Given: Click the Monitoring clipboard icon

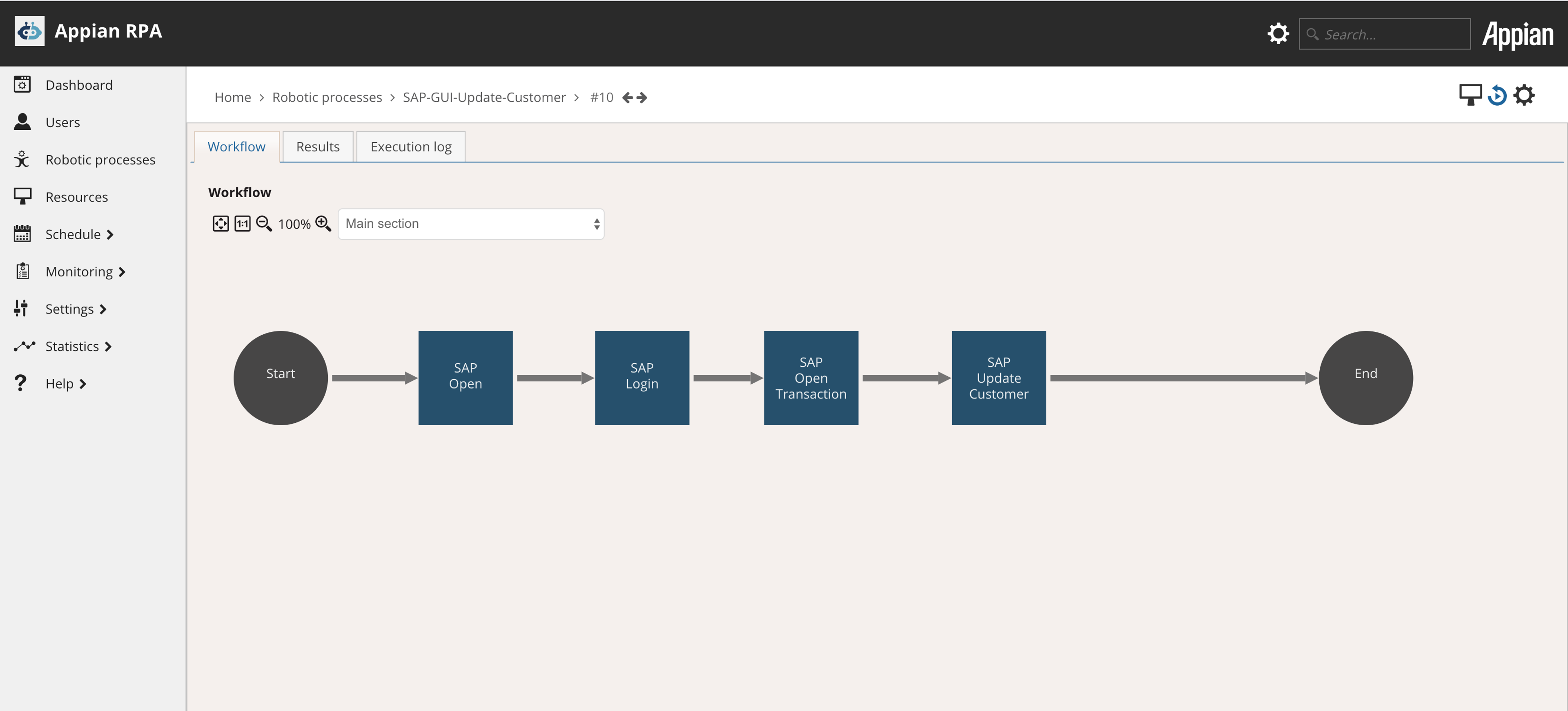Looking at the screenshot, I should [22, 271].
